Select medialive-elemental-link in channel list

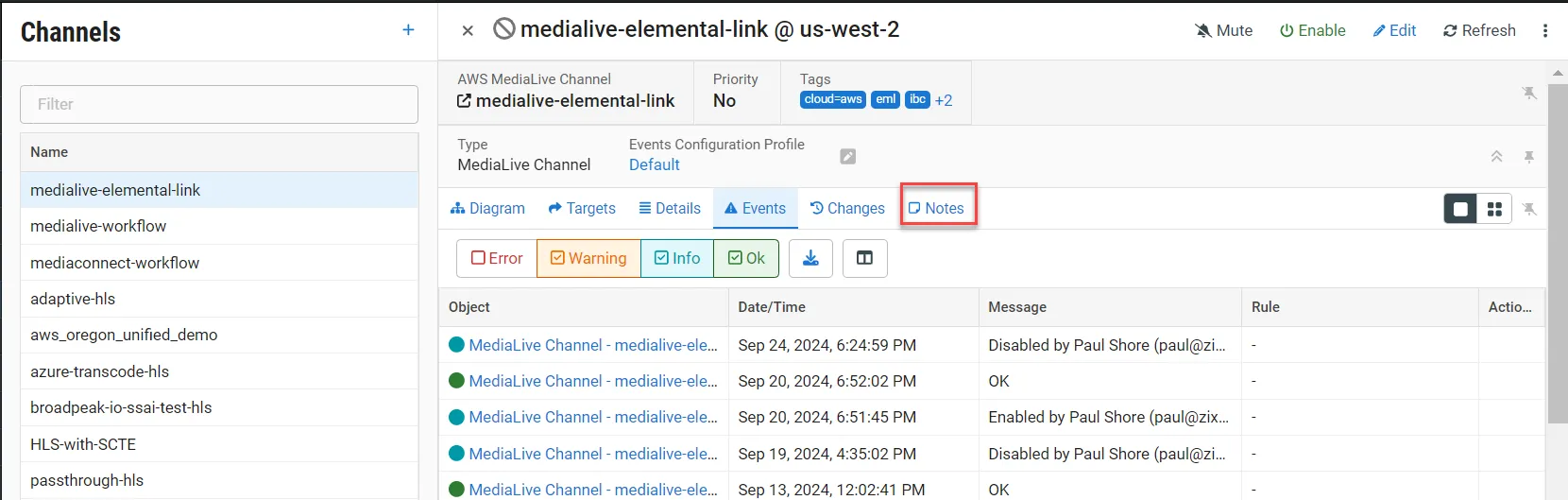click(x=219, y=190)
